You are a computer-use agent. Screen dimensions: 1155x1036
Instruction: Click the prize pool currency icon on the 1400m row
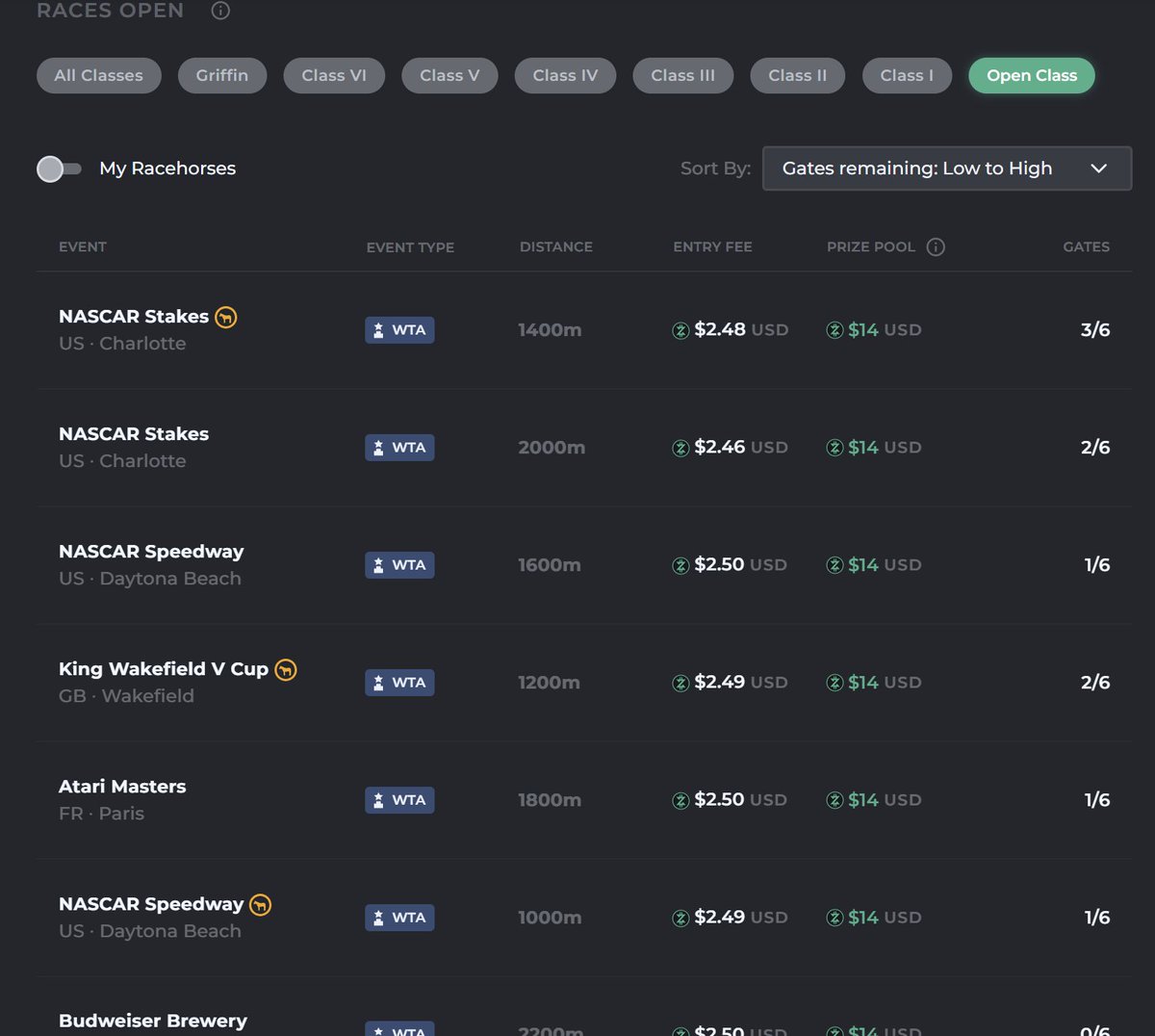834,330
